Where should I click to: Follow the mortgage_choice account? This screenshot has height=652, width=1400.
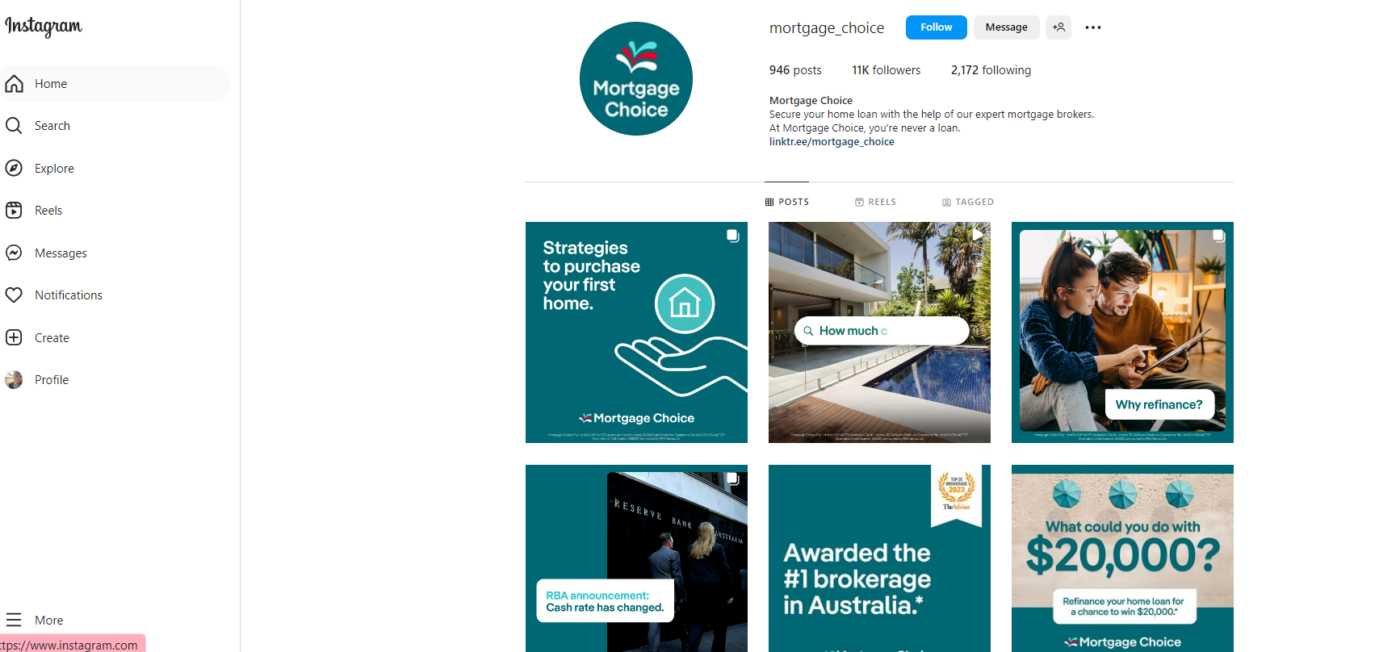point(936,28)
